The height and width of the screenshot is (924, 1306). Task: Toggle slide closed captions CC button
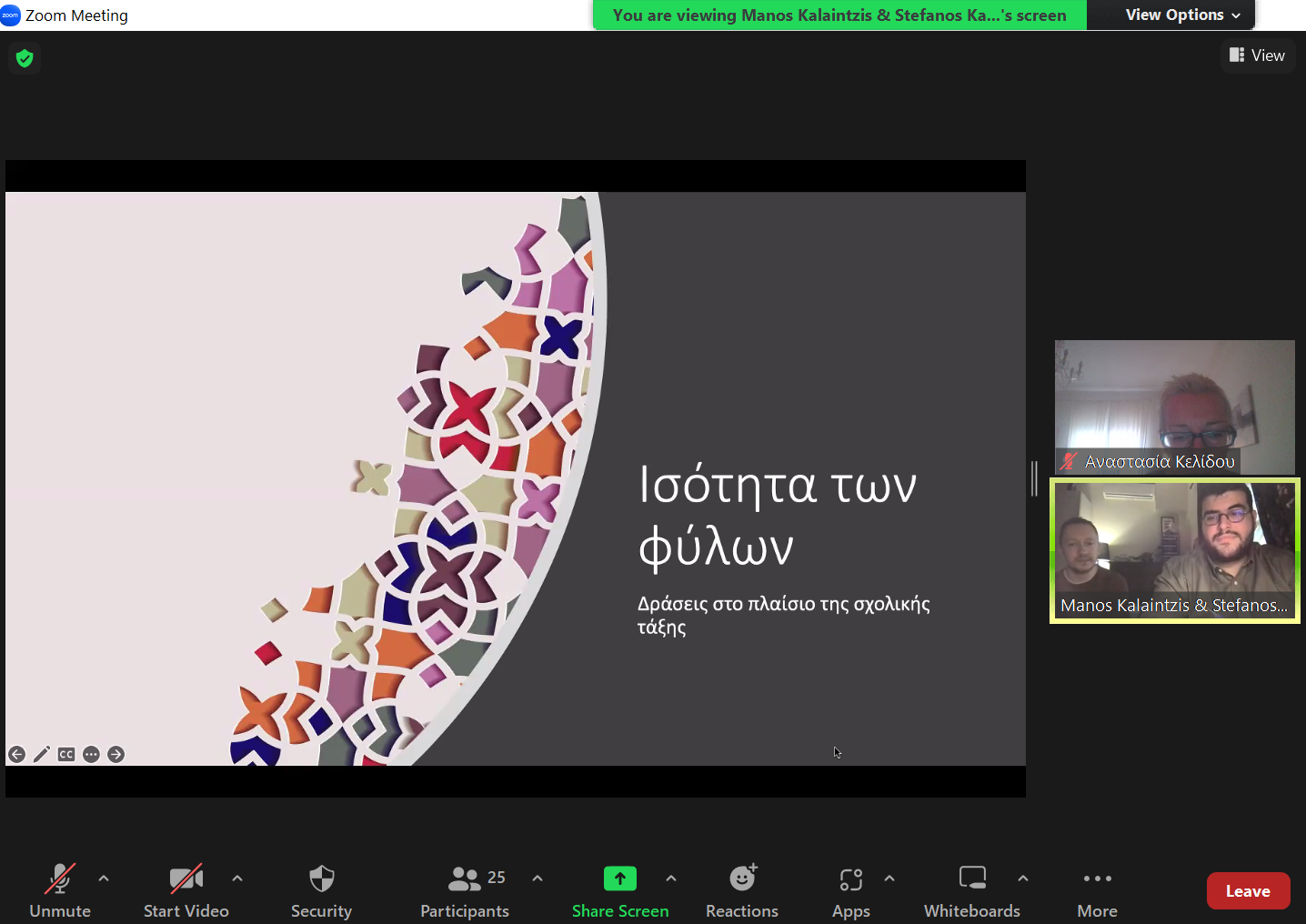[66, 754]
